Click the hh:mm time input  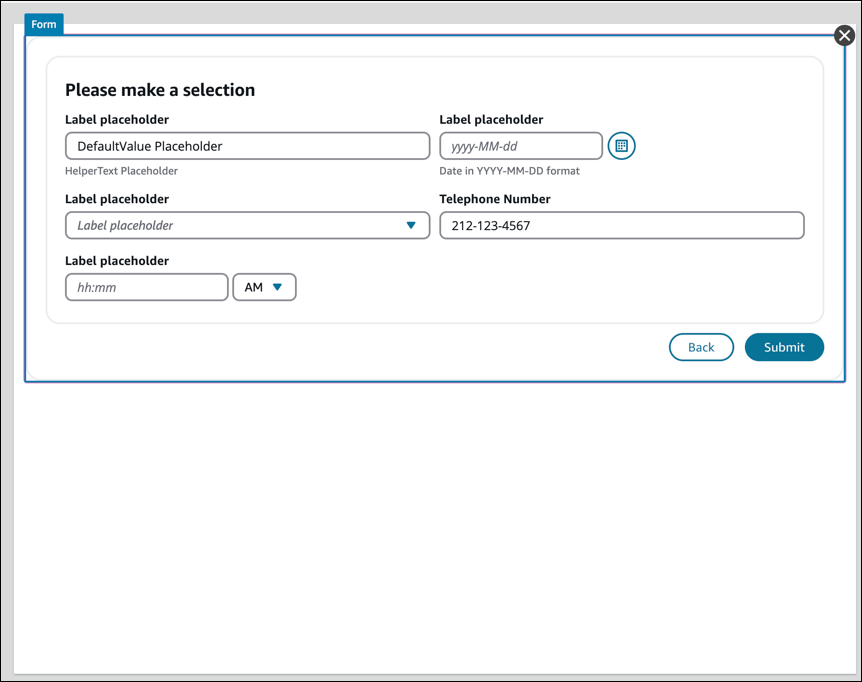coord(146,287)
